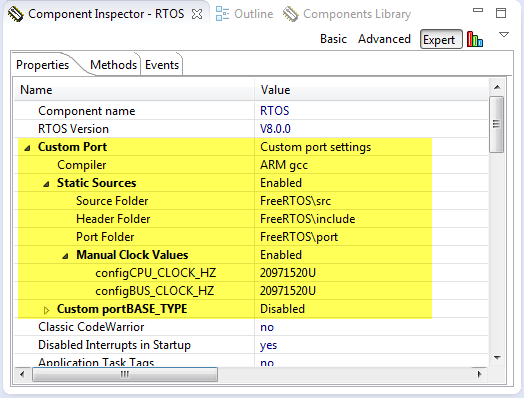Edit the configBUS_CLOCK_HZ value
The width and height of the screenshot is (524, 398).
[288, 291]
